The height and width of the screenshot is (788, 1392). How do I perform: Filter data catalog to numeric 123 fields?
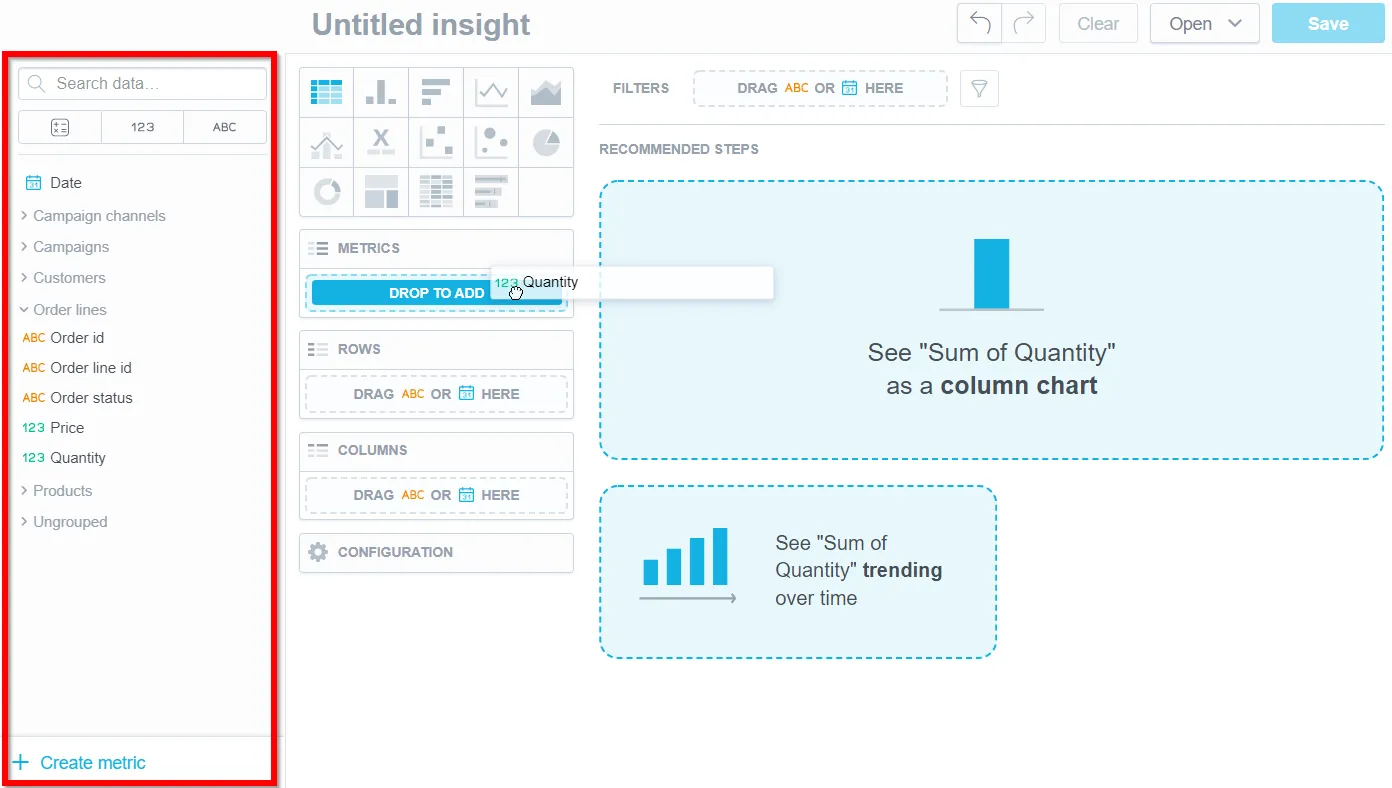tap(142, 127)
